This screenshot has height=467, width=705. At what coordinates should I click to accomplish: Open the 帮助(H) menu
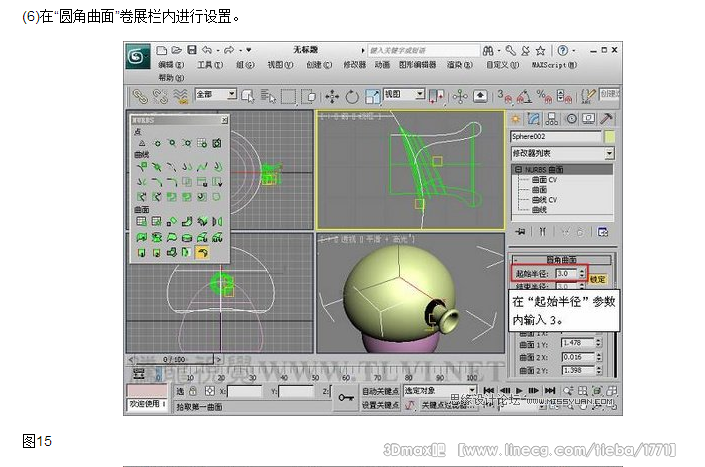171,78
